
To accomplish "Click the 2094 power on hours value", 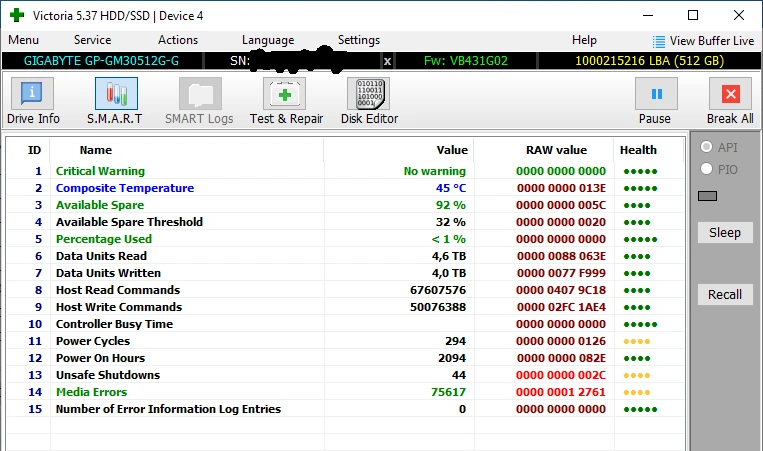I will pos(452,358).
